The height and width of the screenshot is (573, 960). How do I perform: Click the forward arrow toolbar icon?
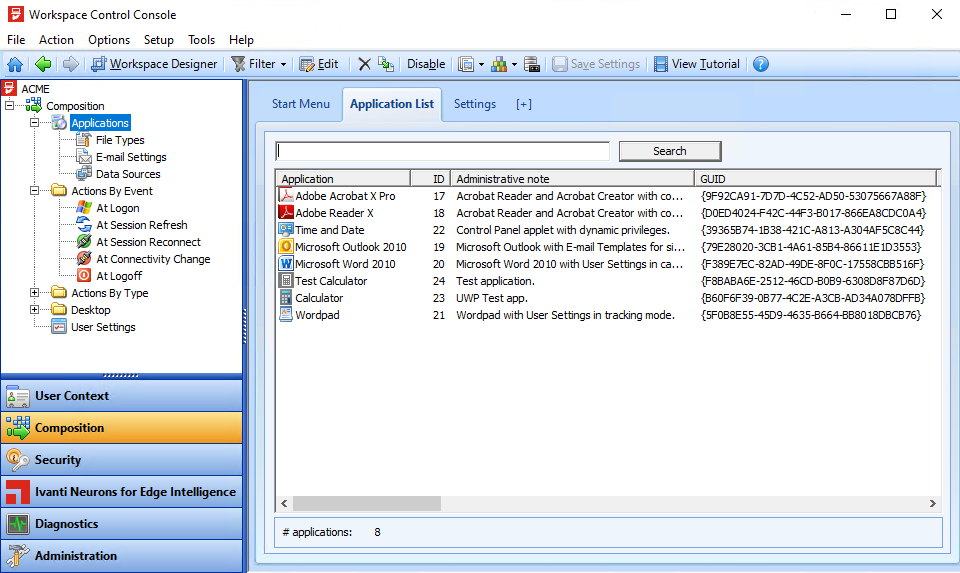[x=70, y=64]
